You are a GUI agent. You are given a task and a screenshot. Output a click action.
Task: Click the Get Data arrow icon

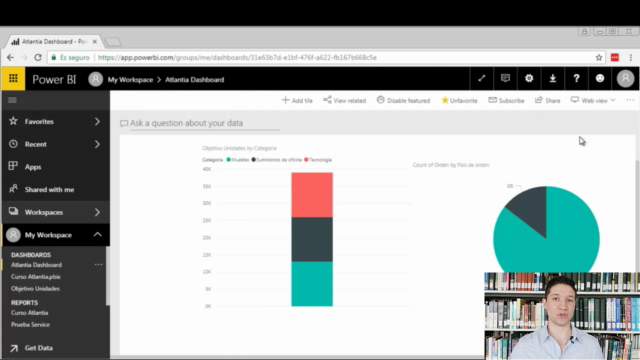pos(14,348)
